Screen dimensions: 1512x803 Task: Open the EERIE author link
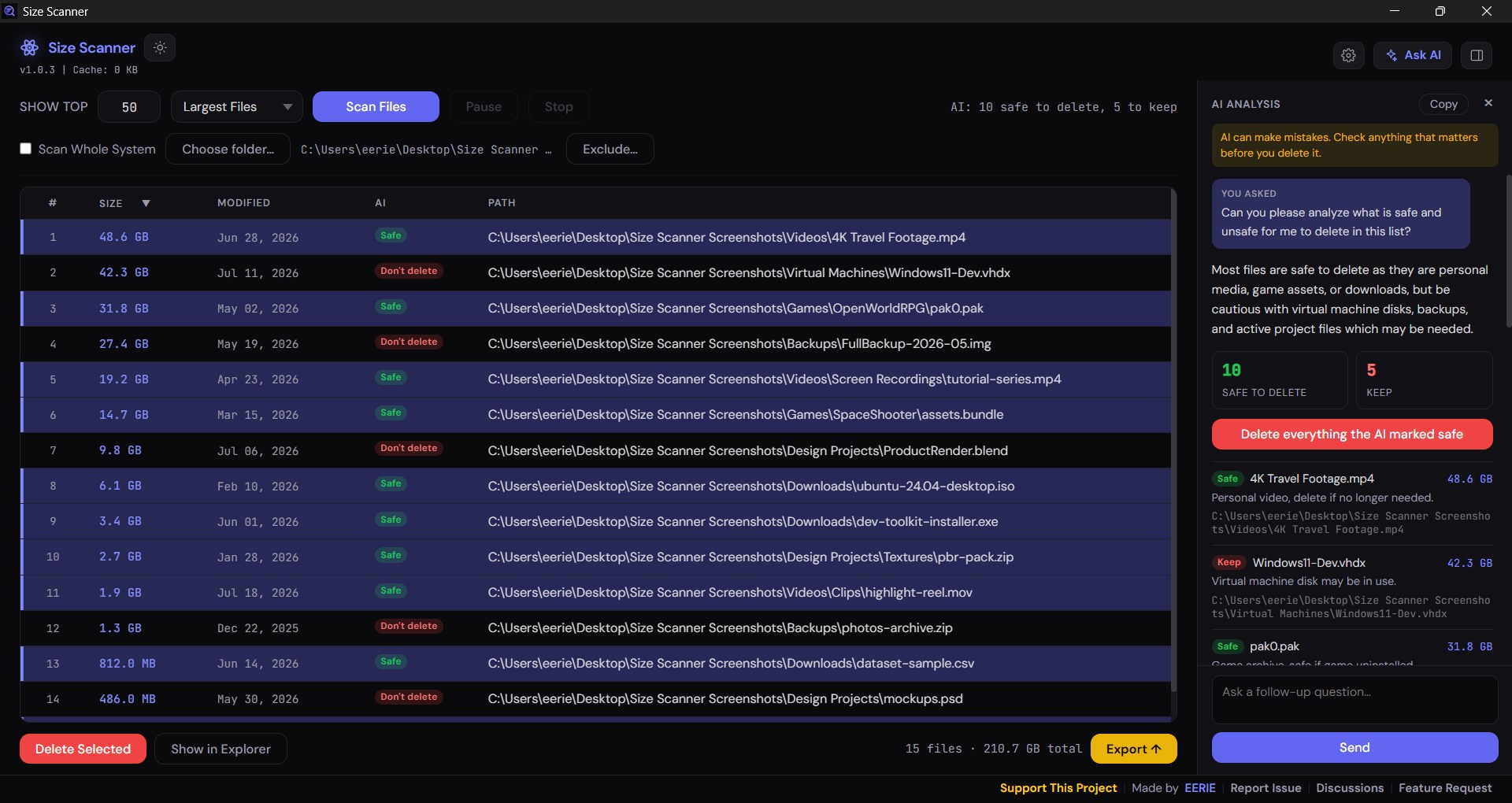pyautogui.click(x=1200, y=788)
